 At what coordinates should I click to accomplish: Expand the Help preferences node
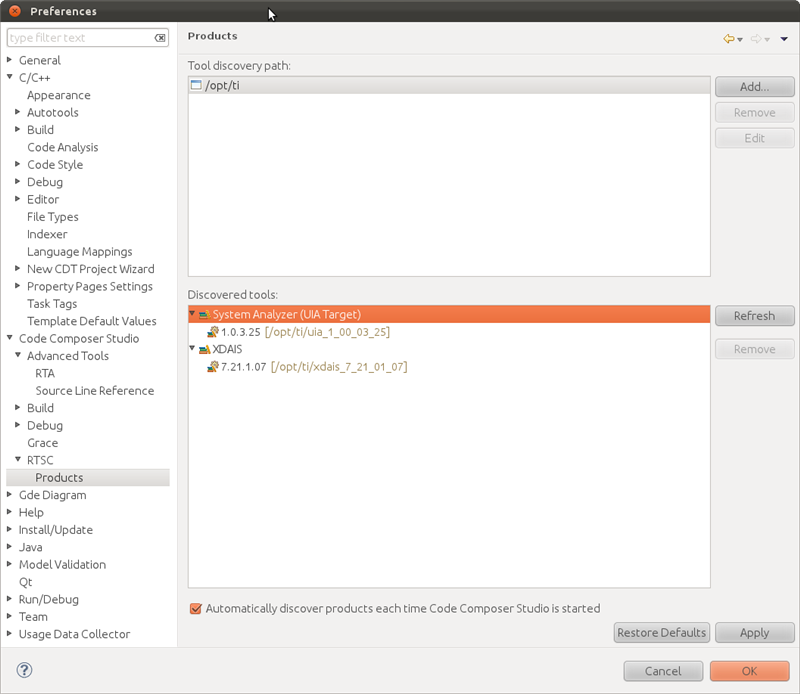9,511
